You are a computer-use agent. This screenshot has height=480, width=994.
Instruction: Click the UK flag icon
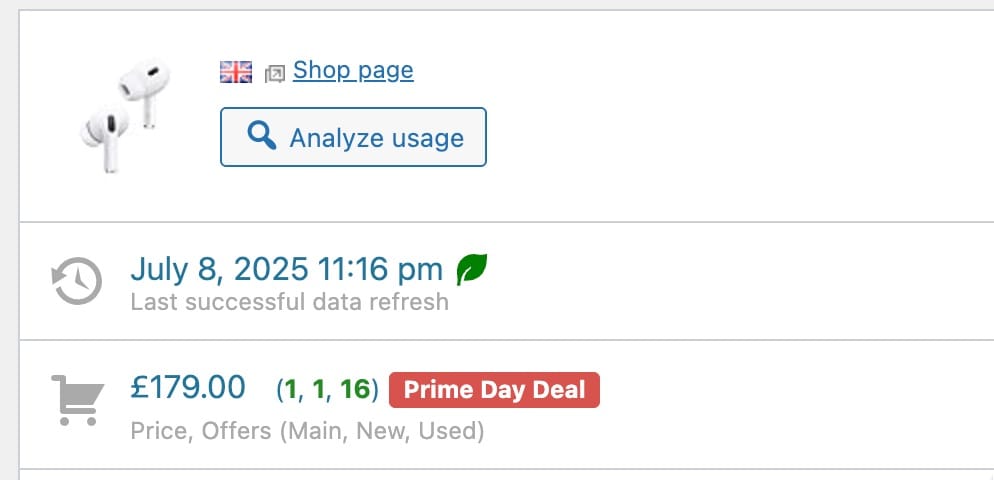point(236,72)
